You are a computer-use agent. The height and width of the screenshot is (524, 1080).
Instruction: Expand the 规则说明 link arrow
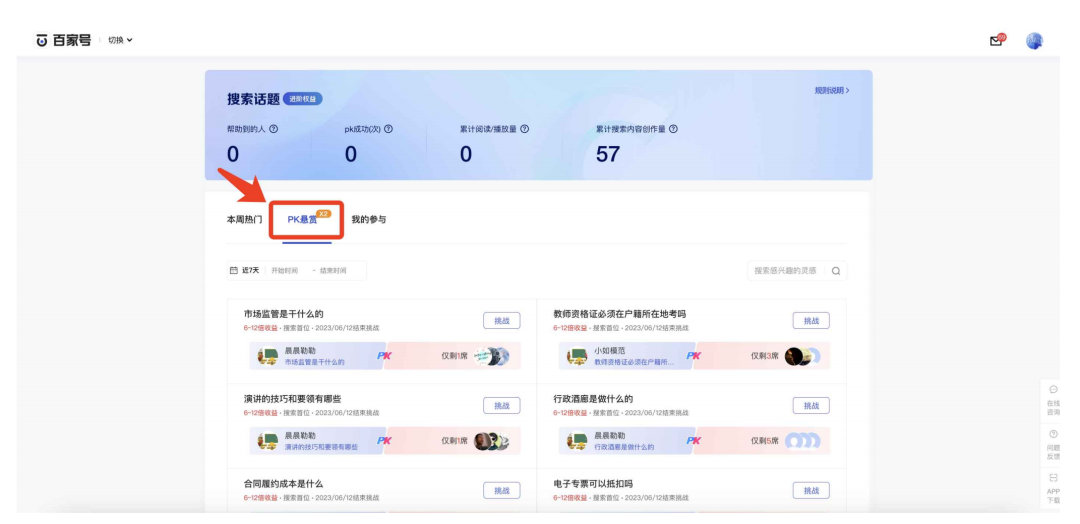832,91
